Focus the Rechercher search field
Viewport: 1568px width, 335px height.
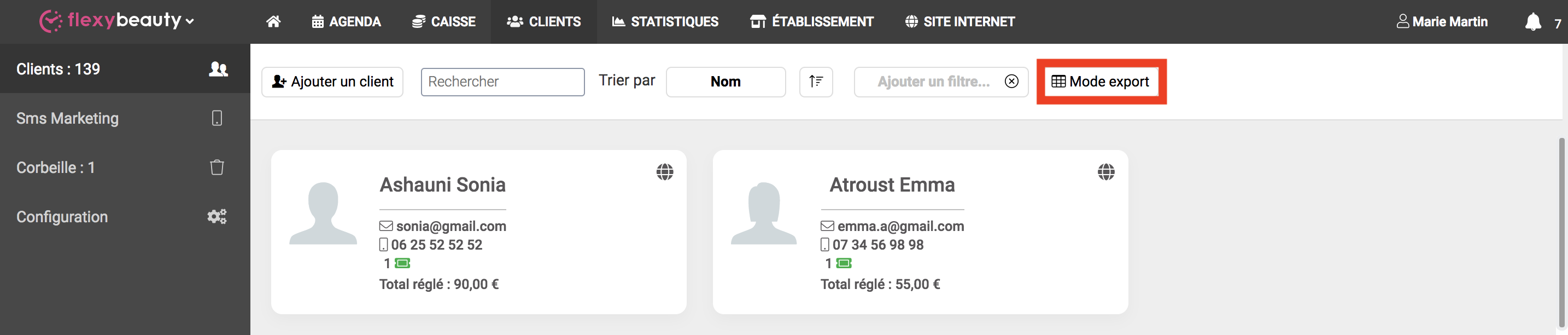(503, 82)
